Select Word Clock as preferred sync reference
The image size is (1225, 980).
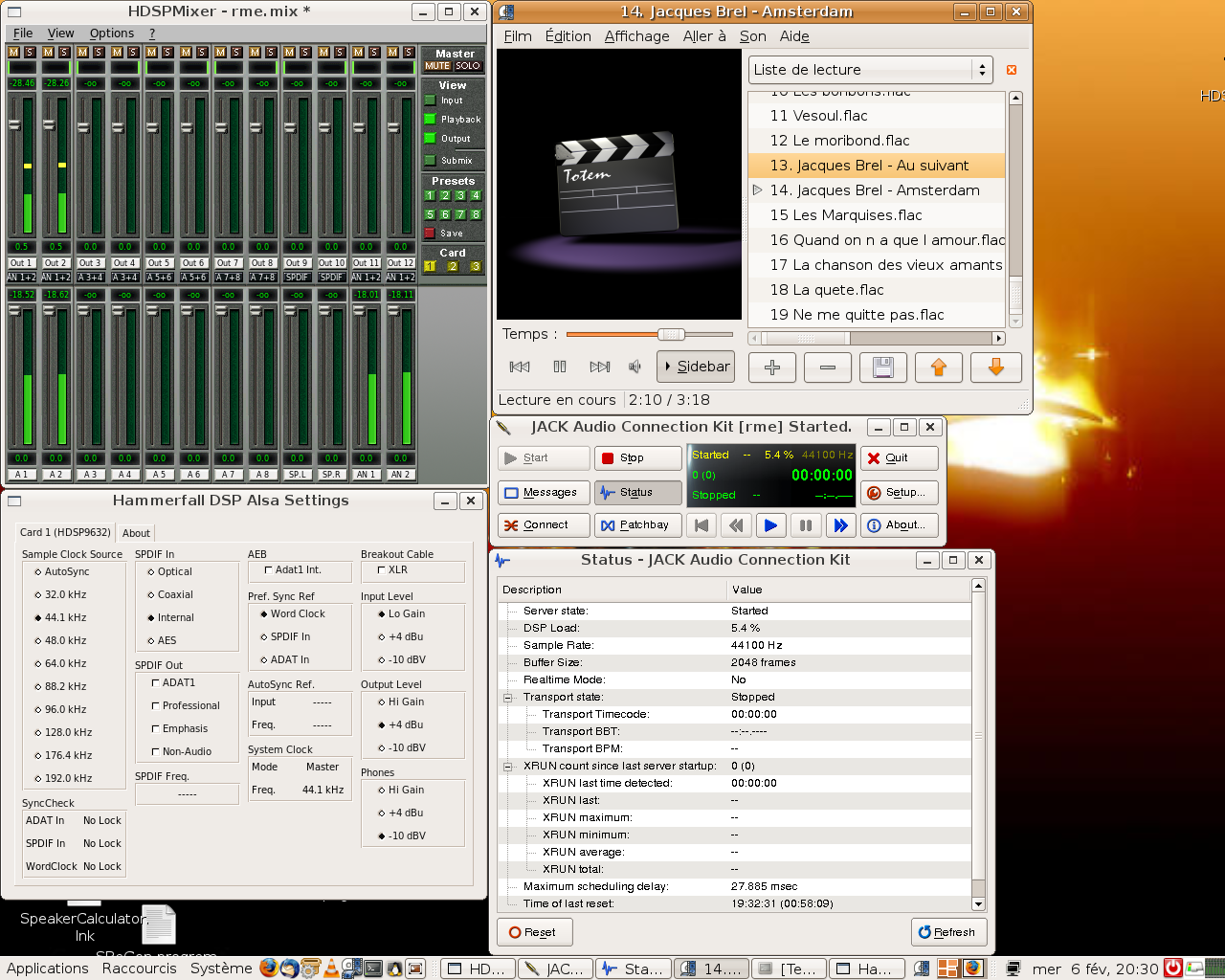(293, 613)
